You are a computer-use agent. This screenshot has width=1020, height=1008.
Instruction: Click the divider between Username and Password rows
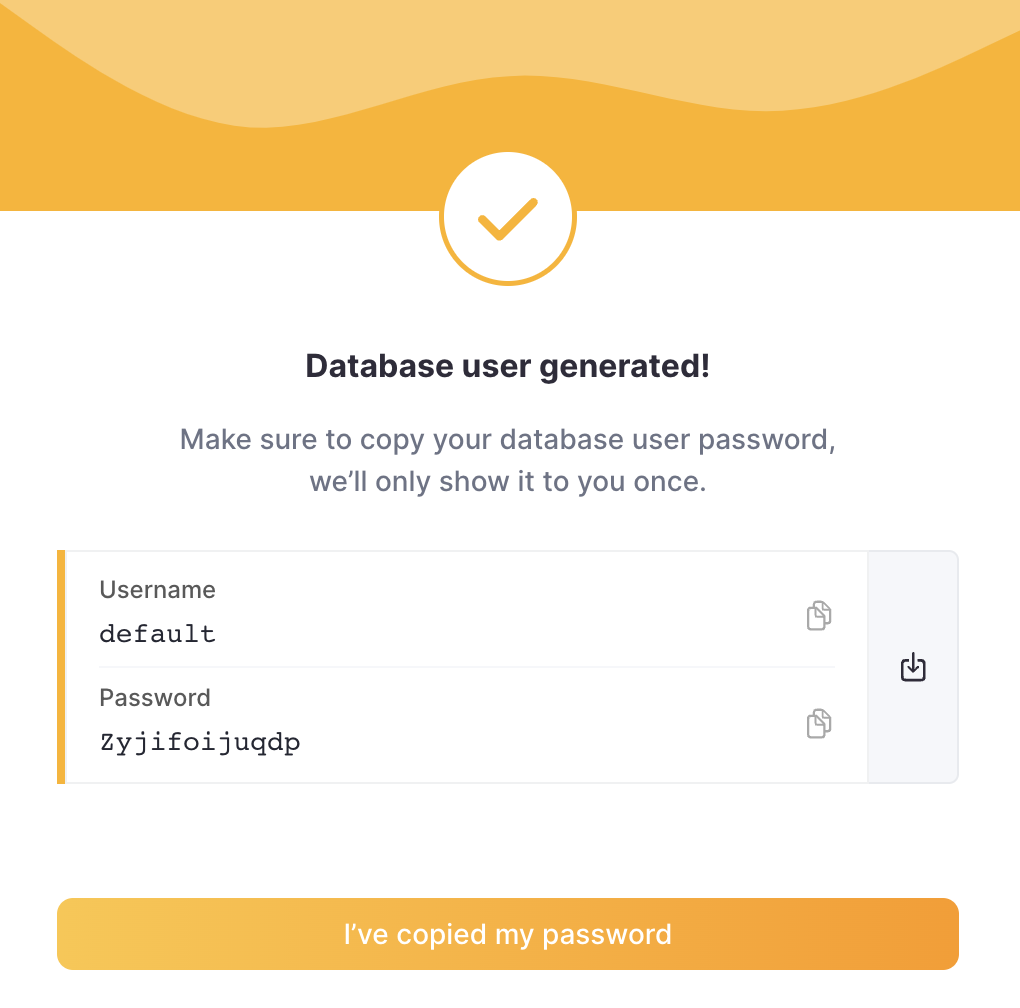466,666
